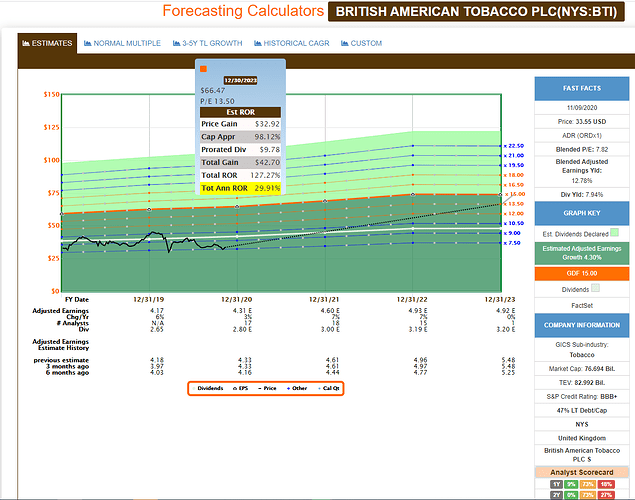Open the HISTORICAL CAGR tab
Viewport: 635px width, 500px height.
292,43
